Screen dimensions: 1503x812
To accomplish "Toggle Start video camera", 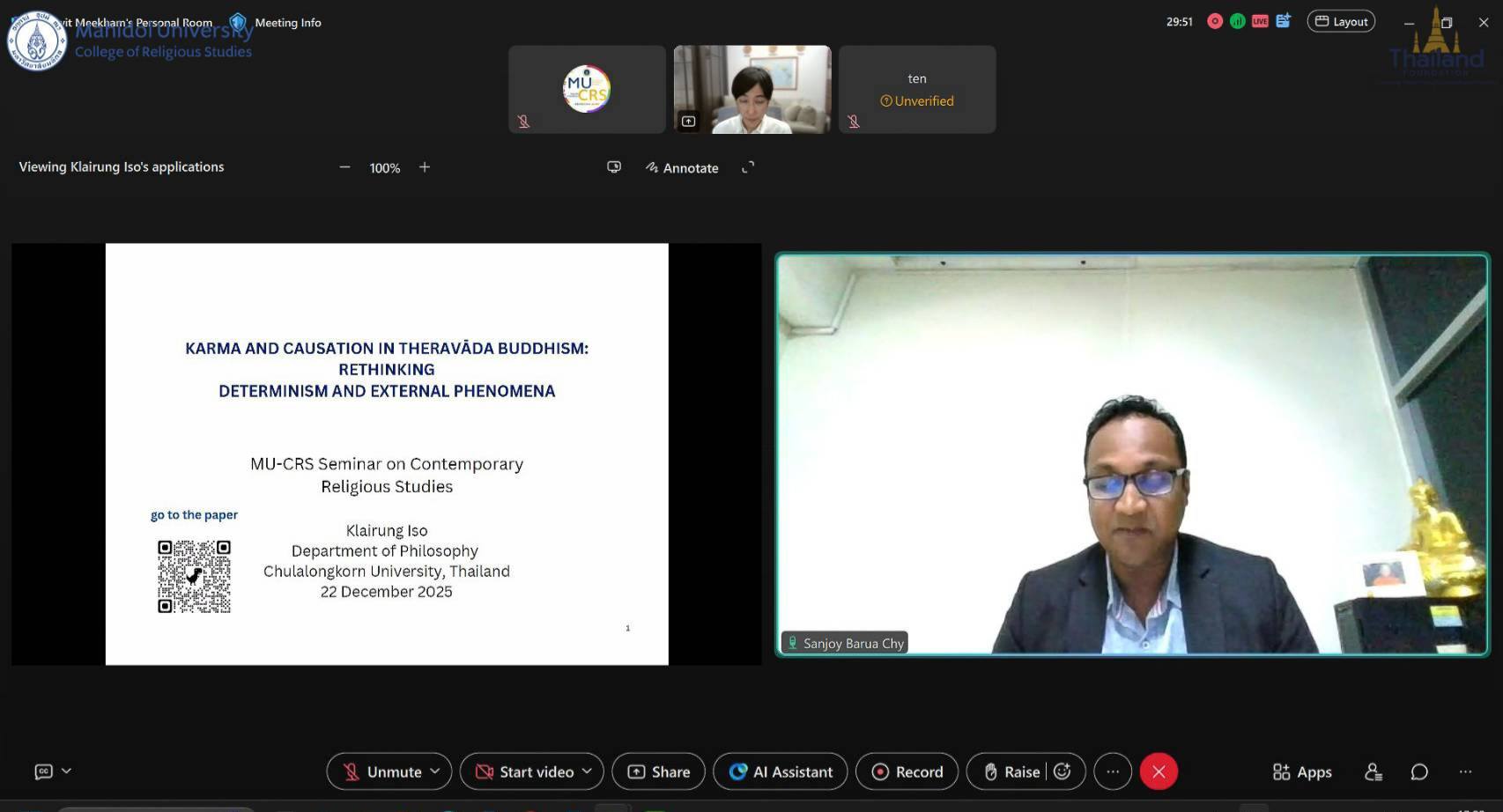I will 525,772.
